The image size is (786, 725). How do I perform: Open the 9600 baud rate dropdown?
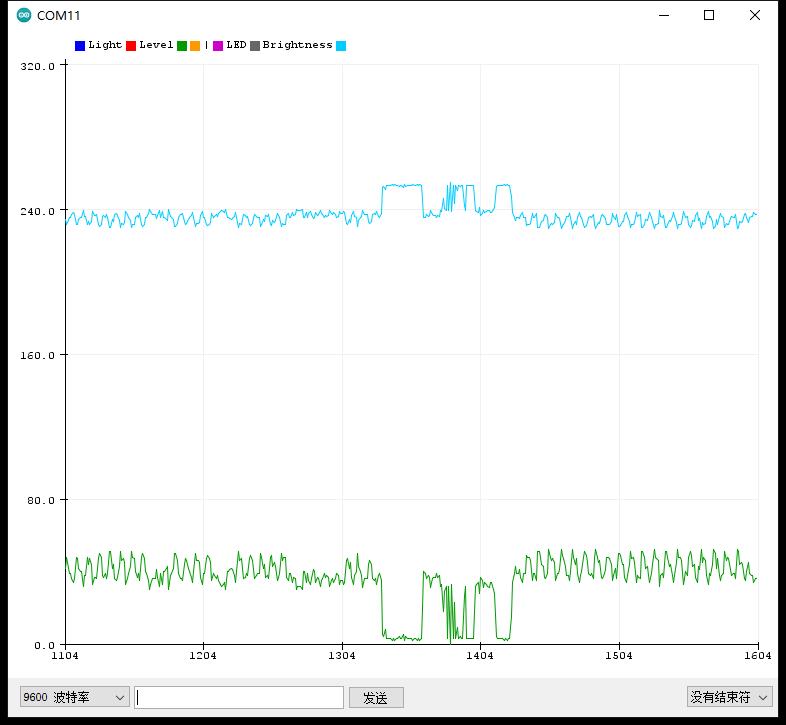coord(75,697)
